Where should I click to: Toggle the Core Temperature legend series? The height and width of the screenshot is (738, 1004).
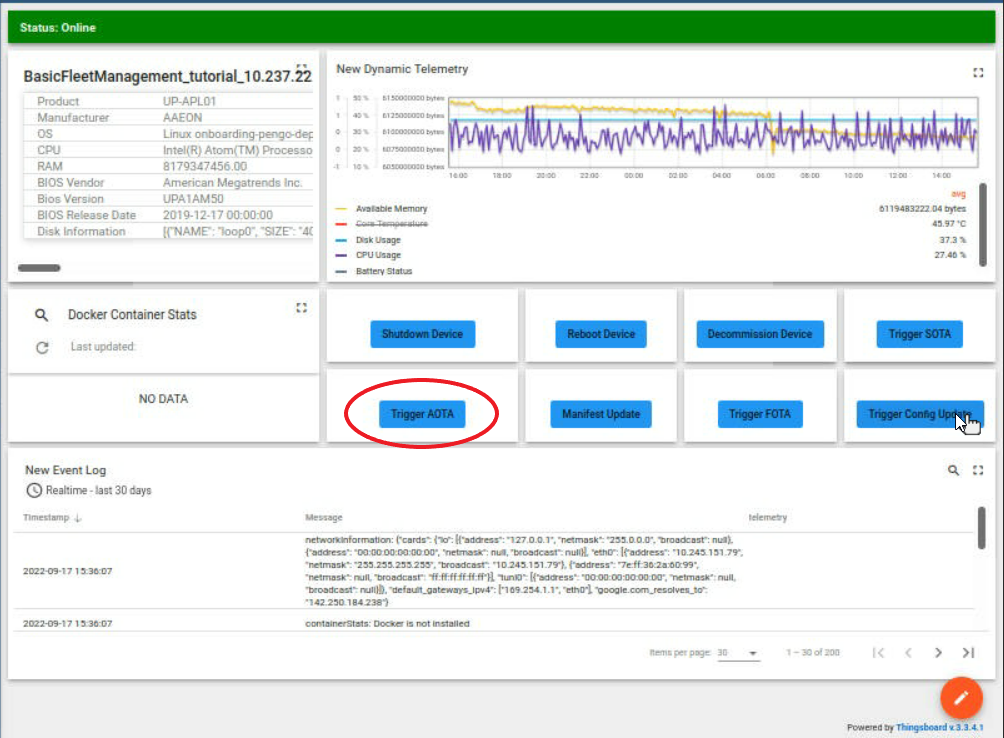coord(390,225)
